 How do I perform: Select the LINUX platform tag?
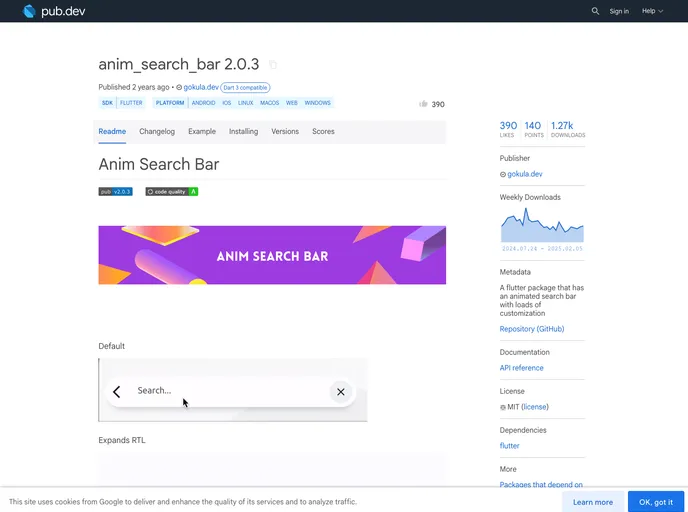pos(245,103)
